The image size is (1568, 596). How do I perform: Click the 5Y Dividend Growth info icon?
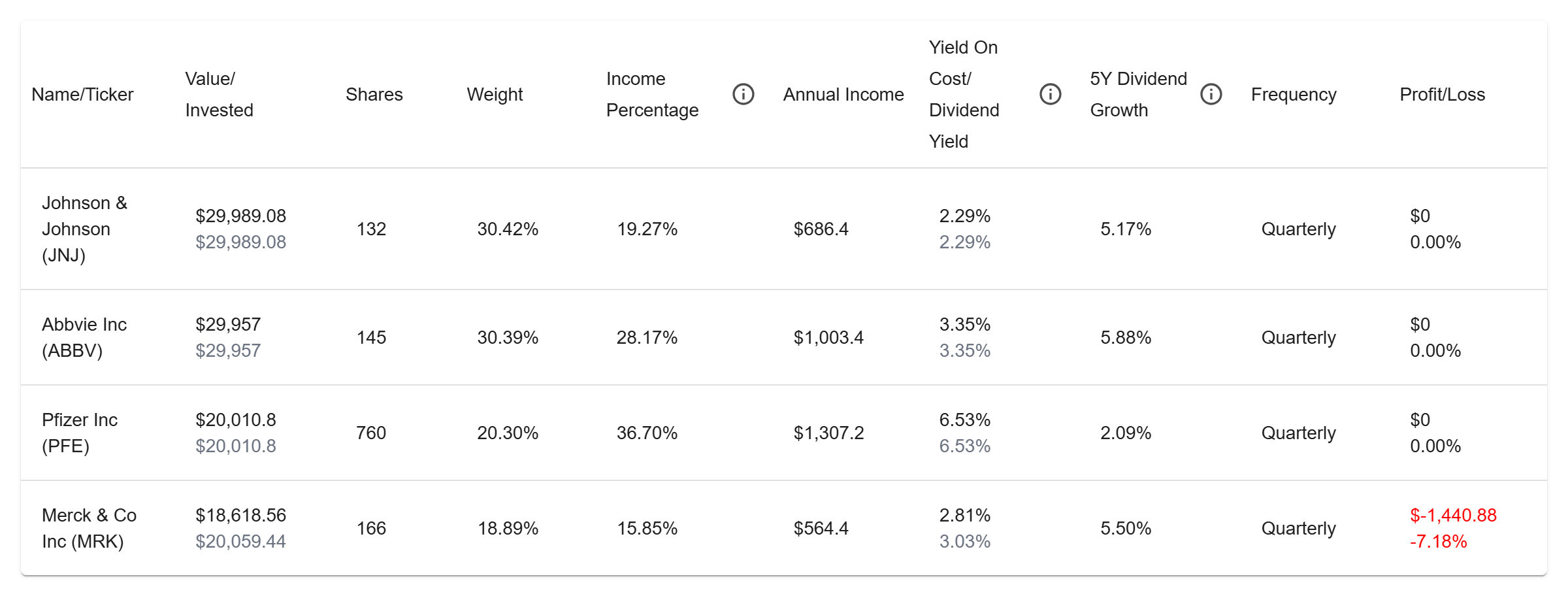[x=1211, y=94]
